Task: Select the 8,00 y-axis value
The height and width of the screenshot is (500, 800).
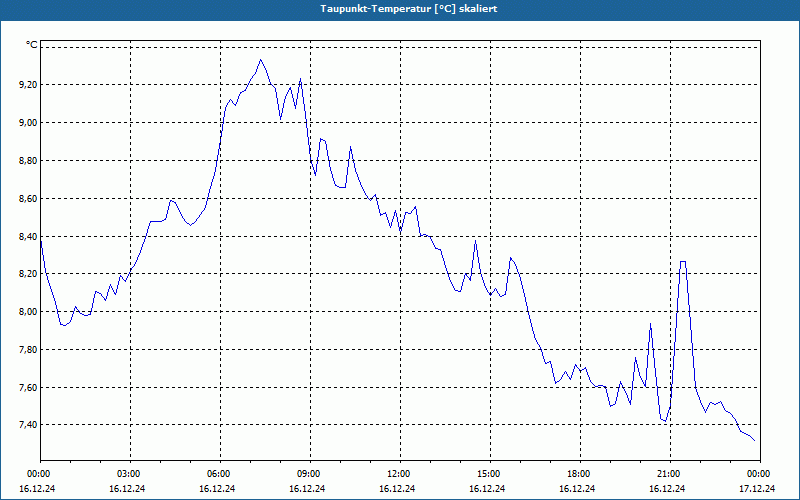Action: [28, 312]
